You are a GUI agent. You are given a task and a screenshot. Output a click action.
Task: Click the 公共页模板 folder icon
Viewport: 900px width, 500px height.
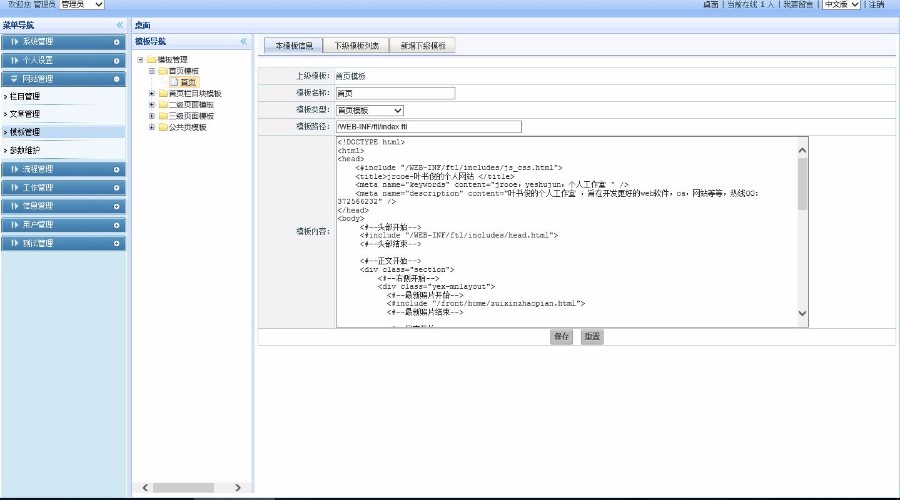163,127
